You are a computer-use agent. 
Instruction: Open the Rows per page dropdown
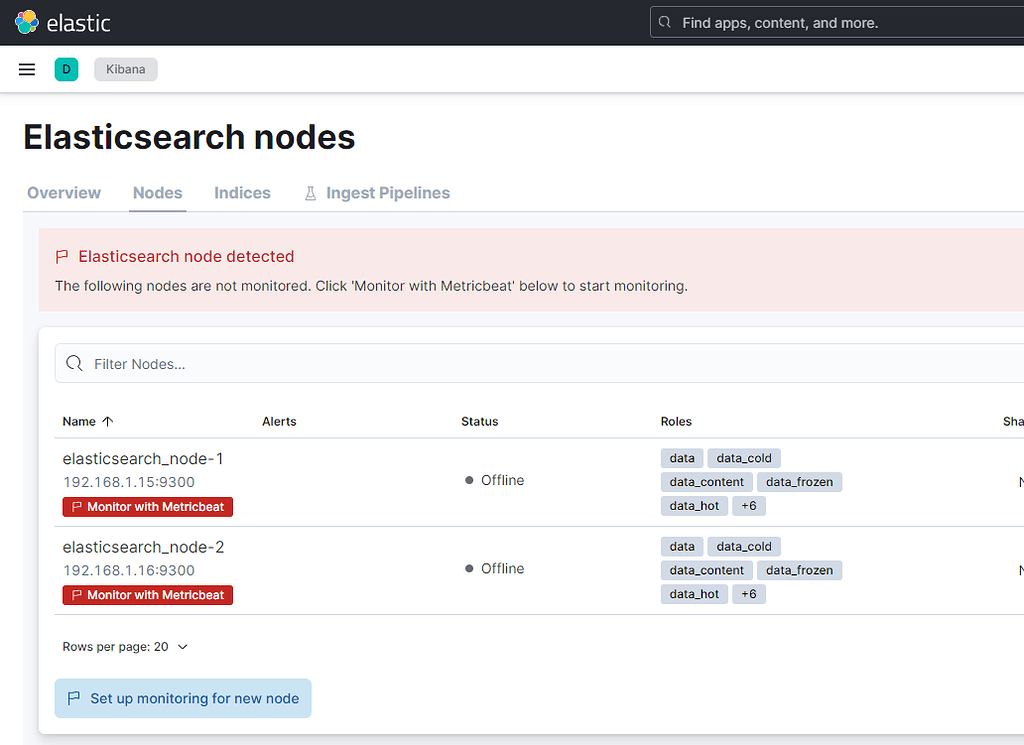(125, 646)
